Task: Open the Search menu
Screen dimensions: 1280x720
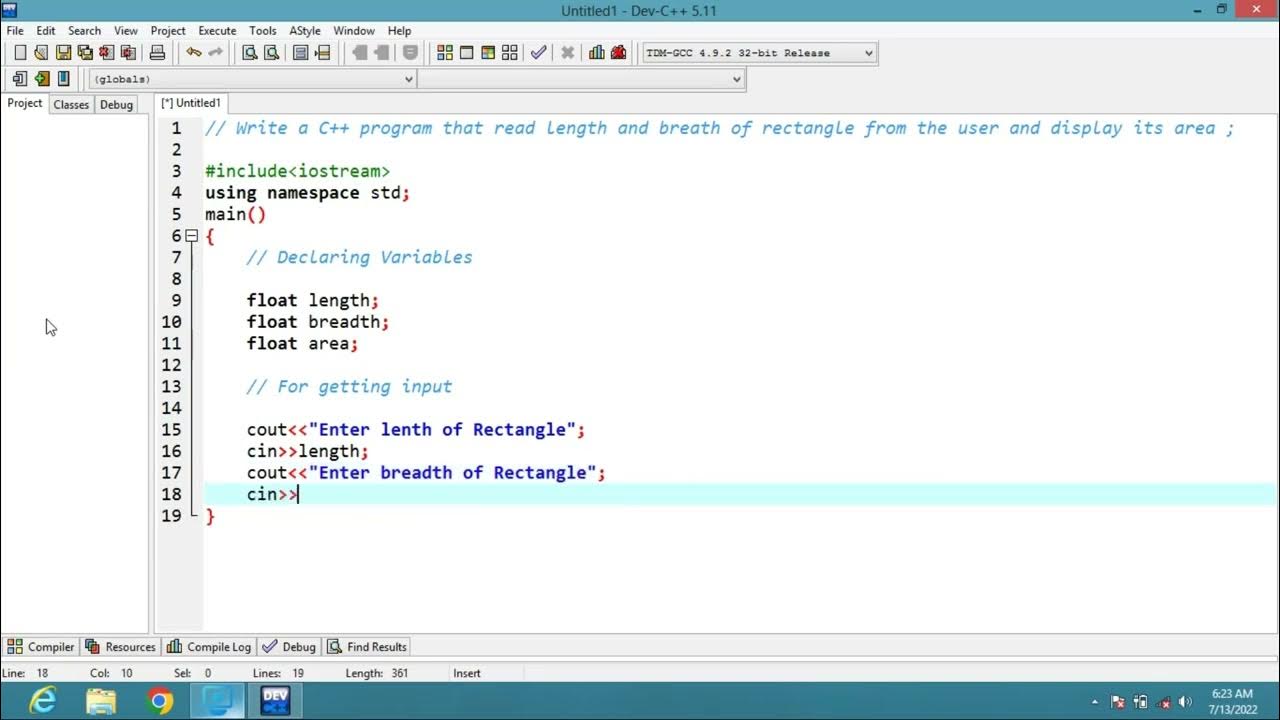Action: (x=84, y=31)
